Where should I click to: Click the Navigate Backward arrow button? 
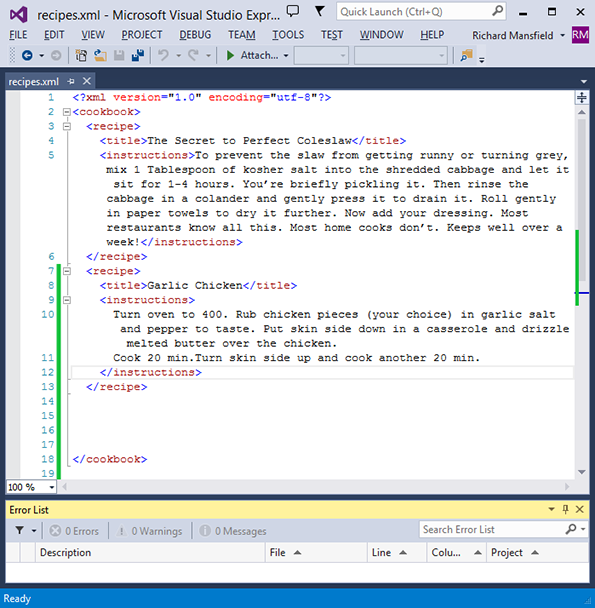pyautogui.click(x=27, y=55)
